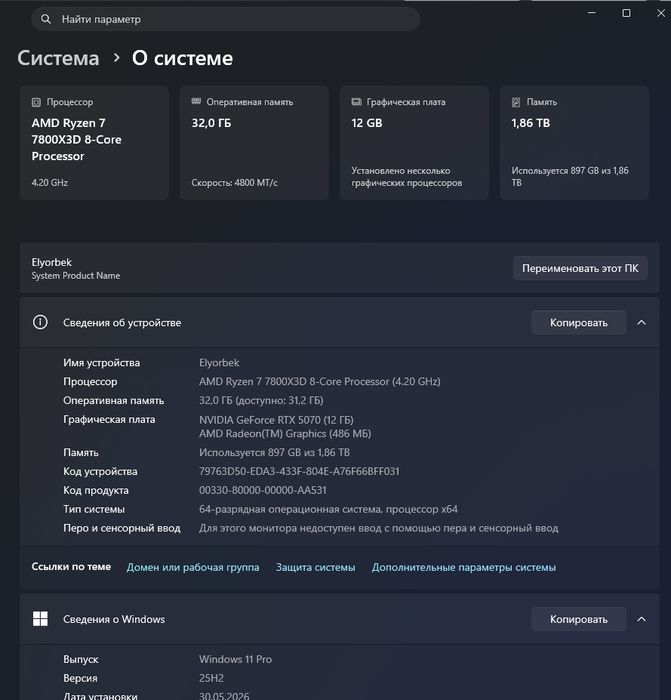The height and width of the screenshot is (700, 671).
Task: Collapse the 'Сведения о Windows' section chevron
Action: 642,619
